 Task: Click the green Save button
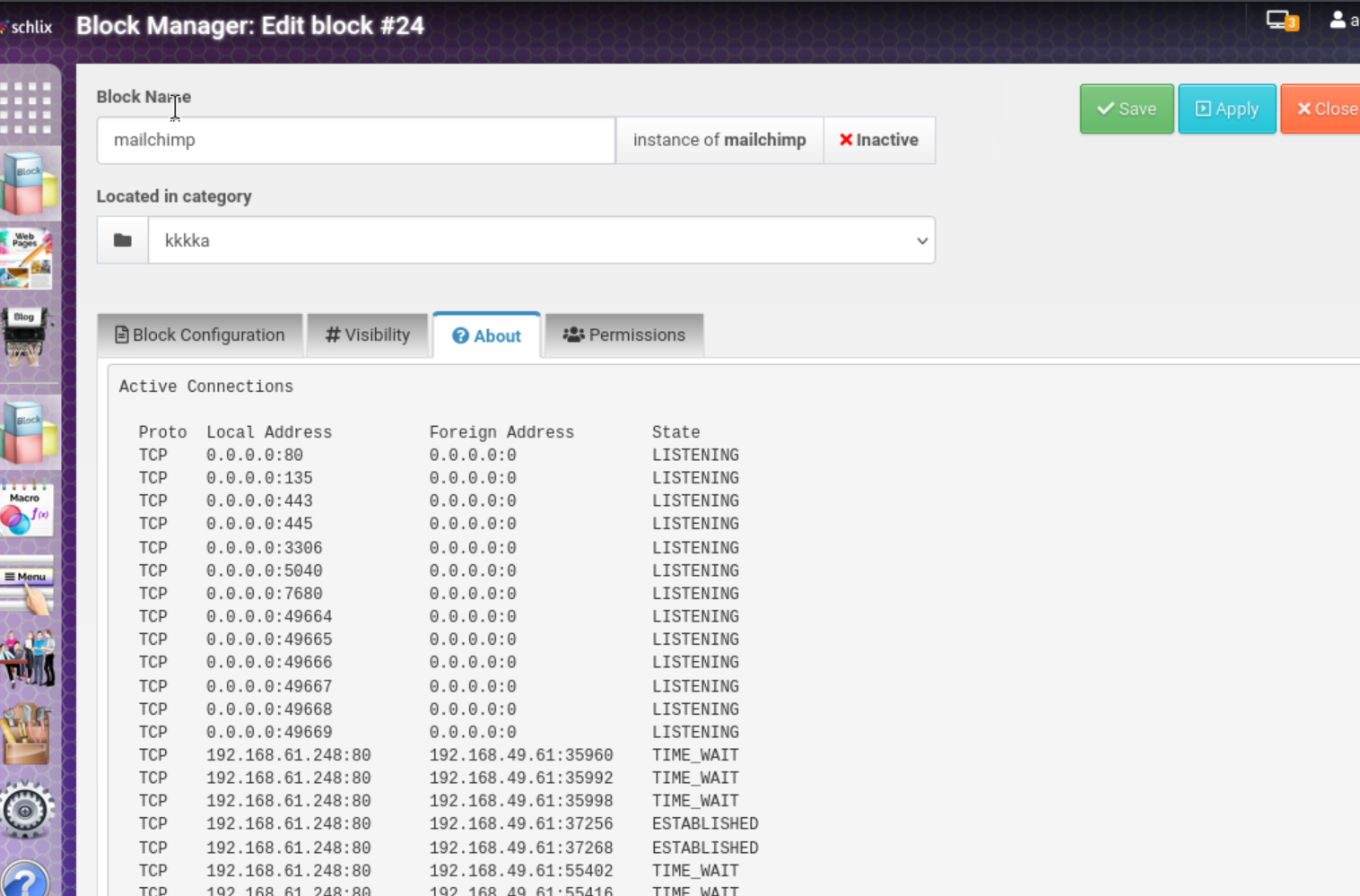[1127, 109]
